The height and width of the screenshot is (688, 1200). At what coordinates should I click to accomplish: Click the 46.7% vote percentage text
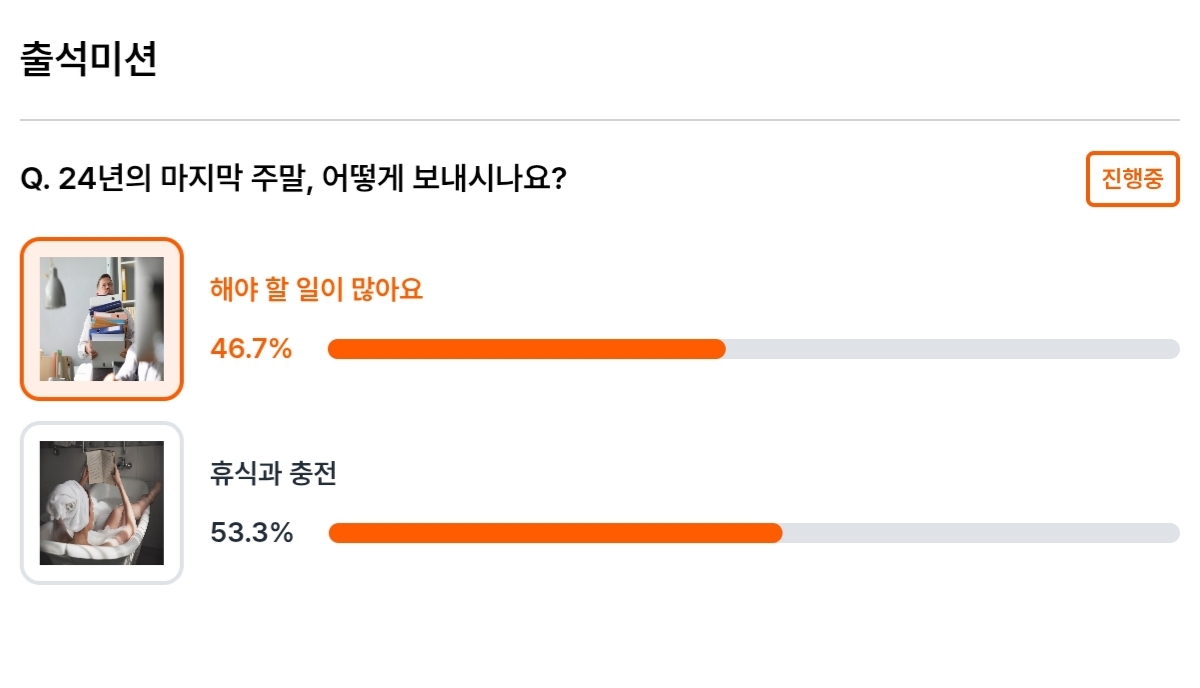251,349
